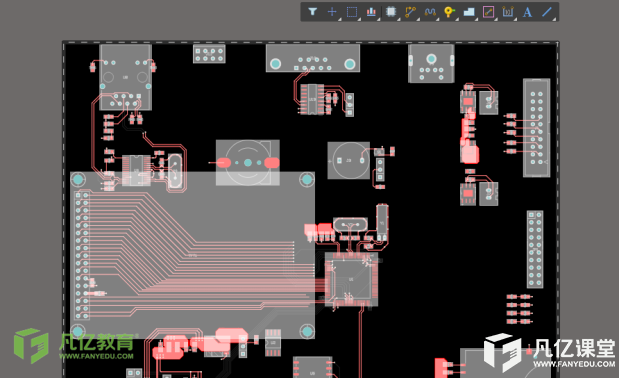Click the large LCD module footprint outline

(x=193, y=255)
